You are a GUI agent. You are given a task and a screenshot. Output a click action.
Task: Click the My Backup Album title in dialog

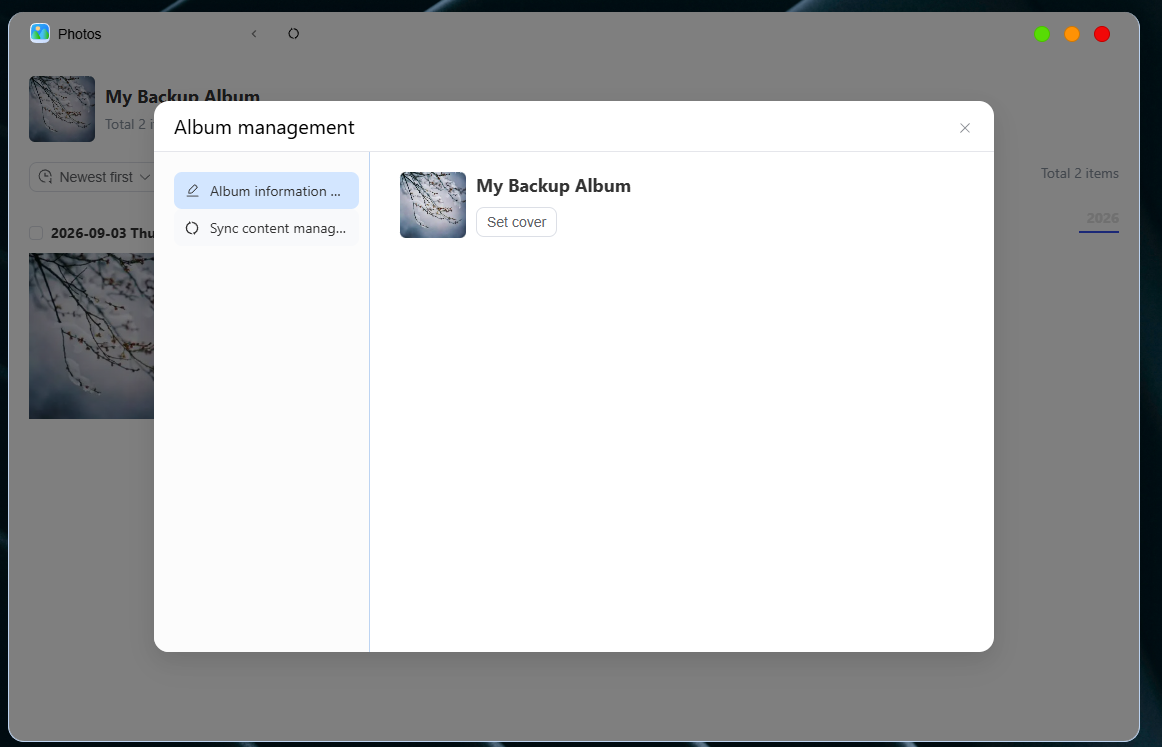click(x=554, y=186)
